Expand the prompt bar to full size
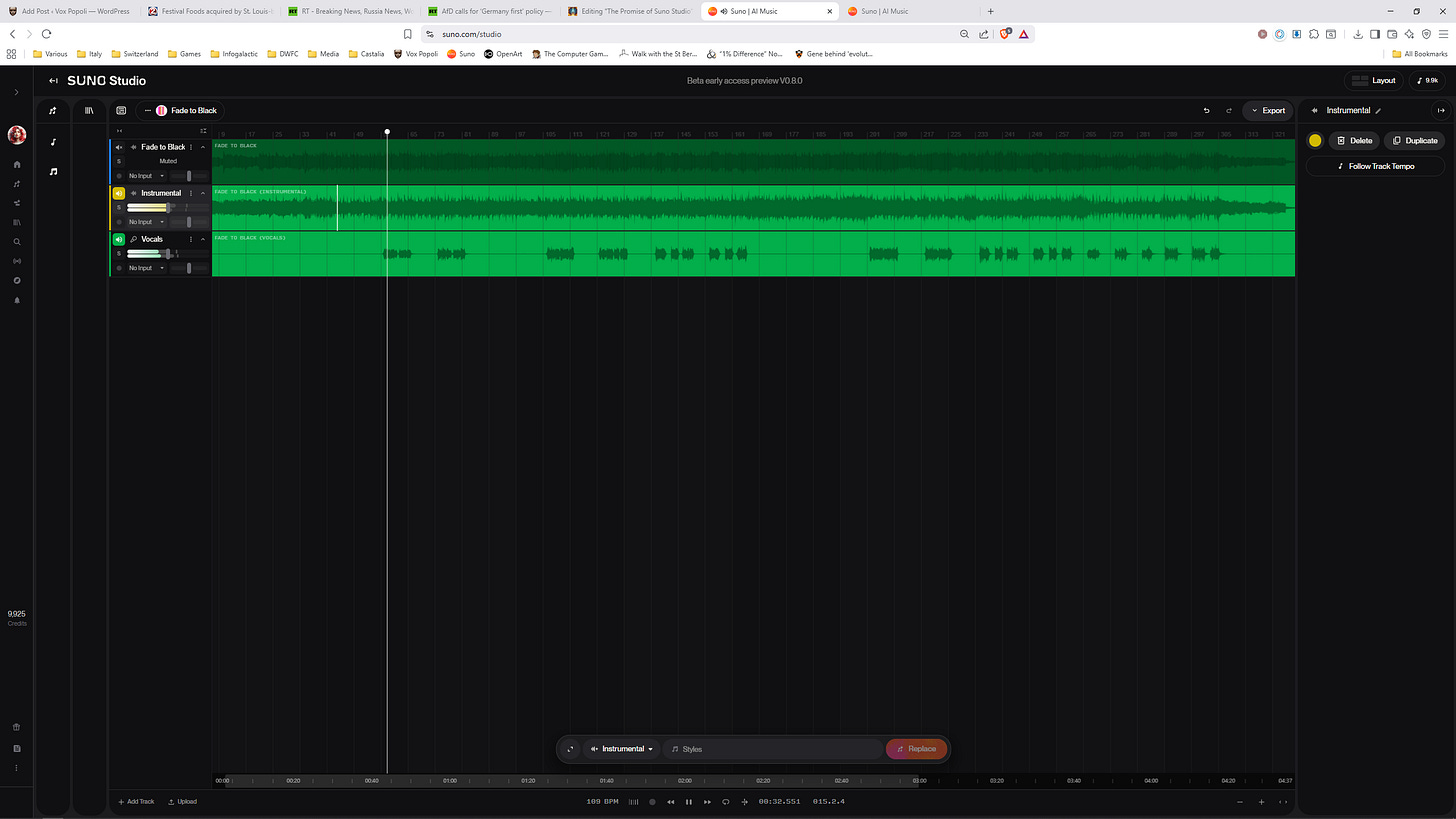1456x819 pixels. click(570, 749)
